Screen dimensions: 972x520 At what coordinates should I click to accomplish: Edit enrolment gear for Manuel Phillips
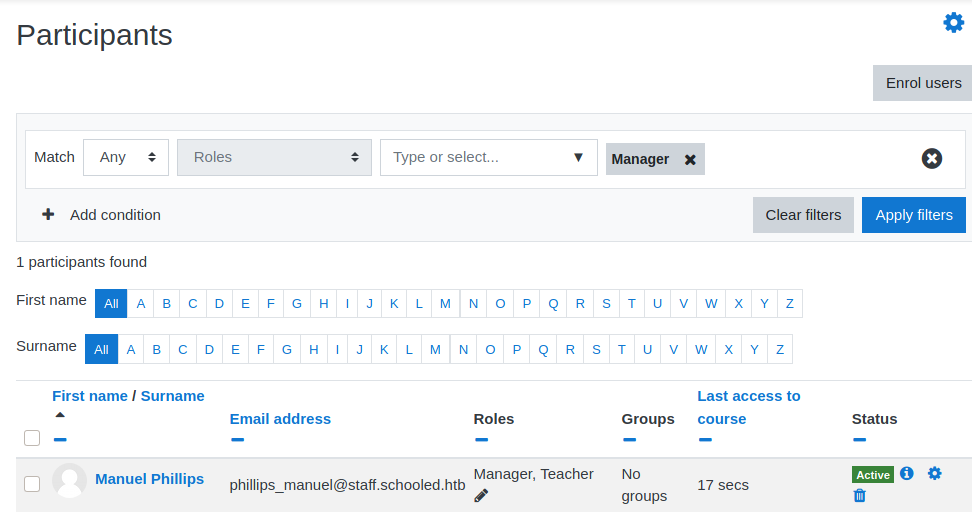tap(935, 473)
